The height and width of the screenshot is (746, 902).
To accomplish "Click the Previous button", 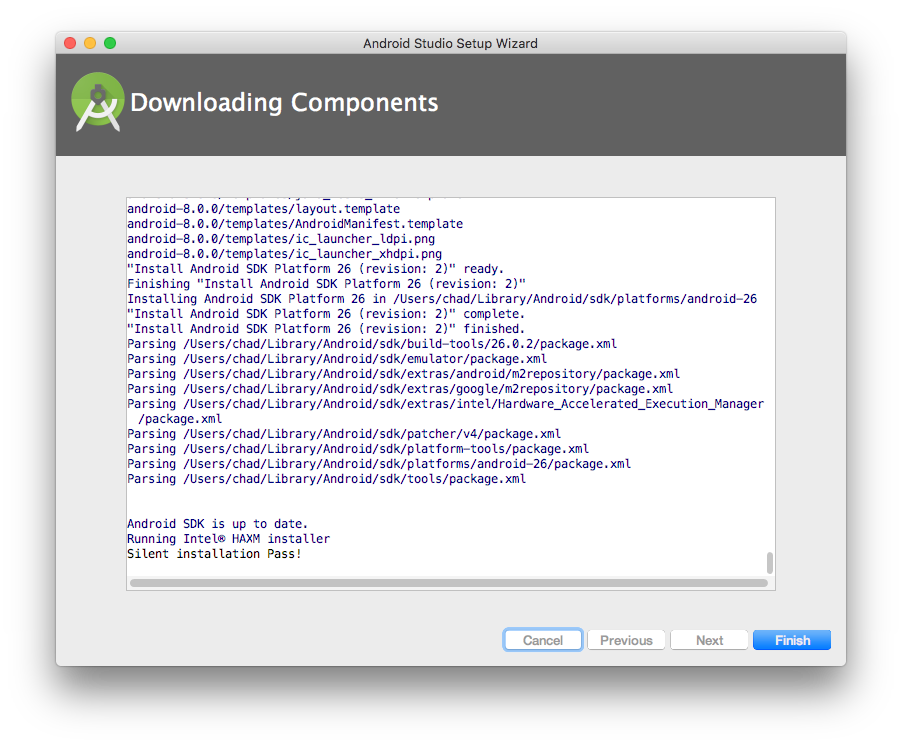I will pos(626,640).
